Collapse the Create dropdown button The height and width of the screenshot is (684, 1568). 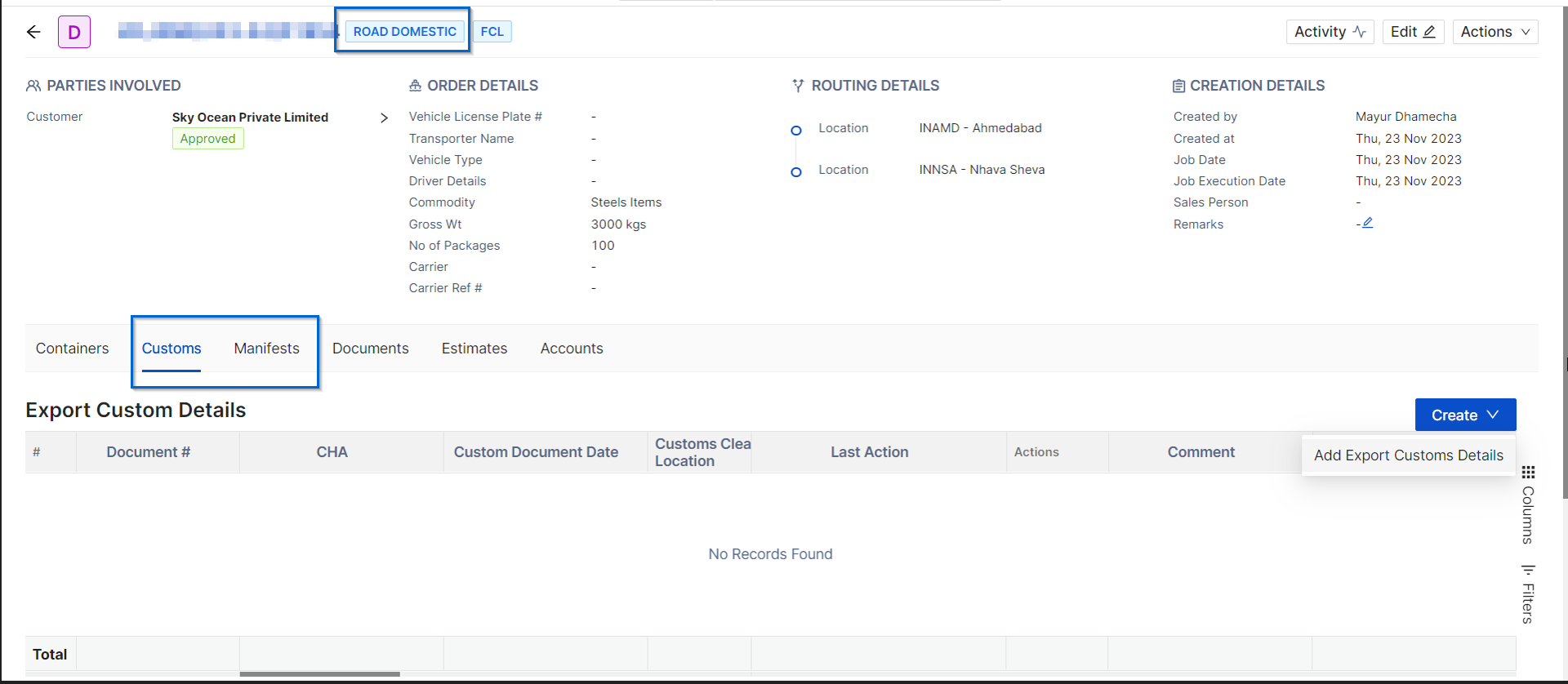1465,415
